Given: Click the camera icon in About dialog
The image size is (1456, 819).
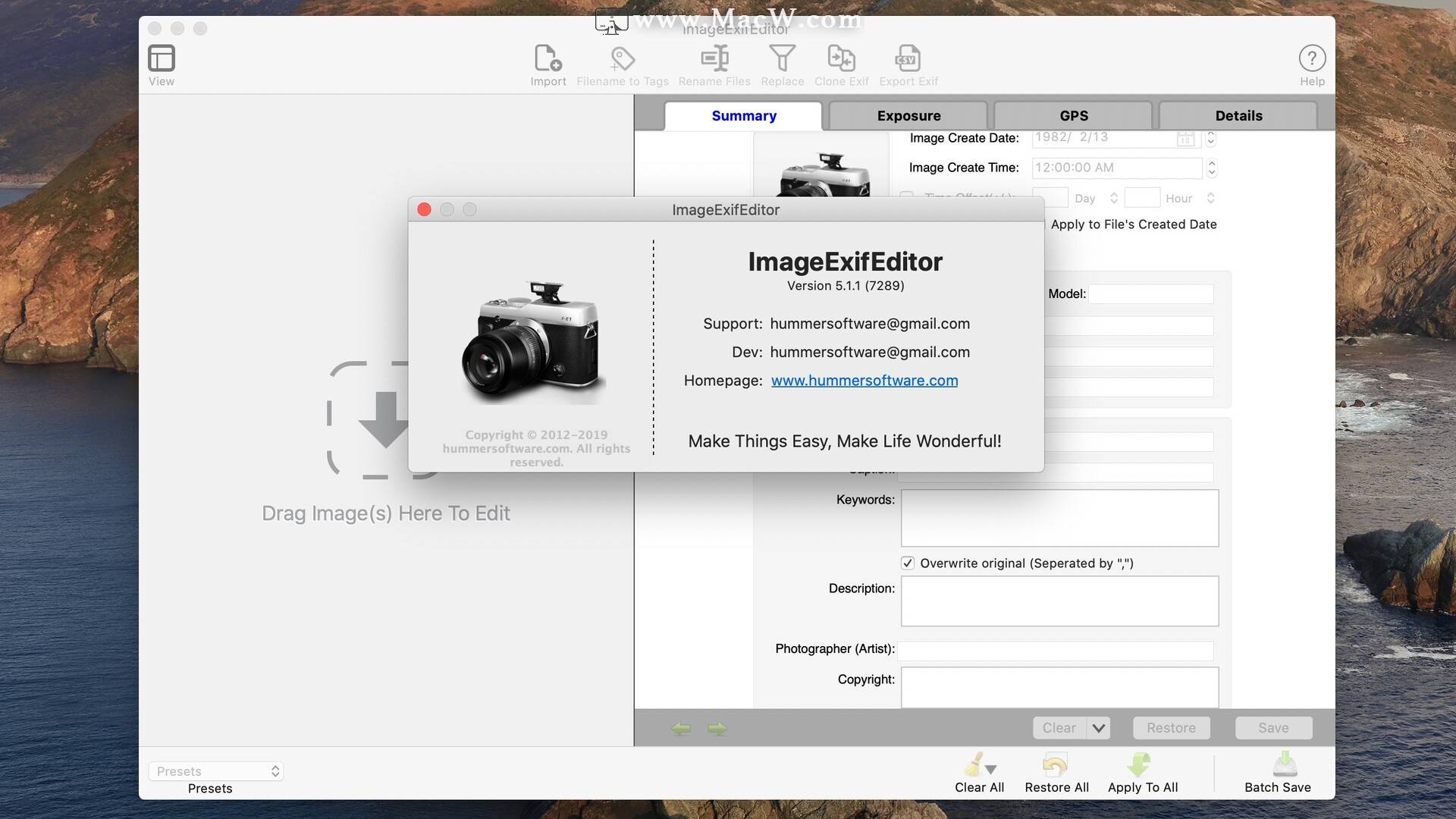Looking at the screenshot, I should click(x=534, y=343).
